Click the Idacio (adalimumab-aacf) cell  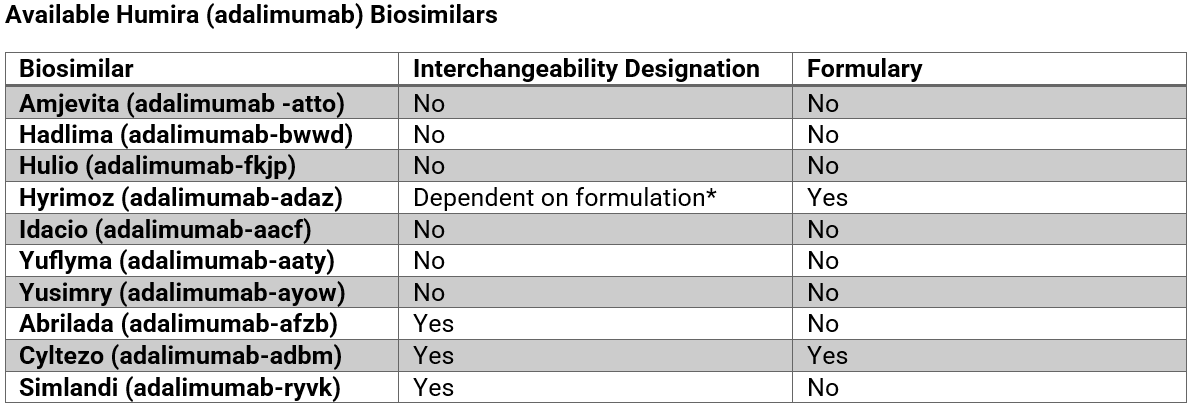tap(166, 230)
